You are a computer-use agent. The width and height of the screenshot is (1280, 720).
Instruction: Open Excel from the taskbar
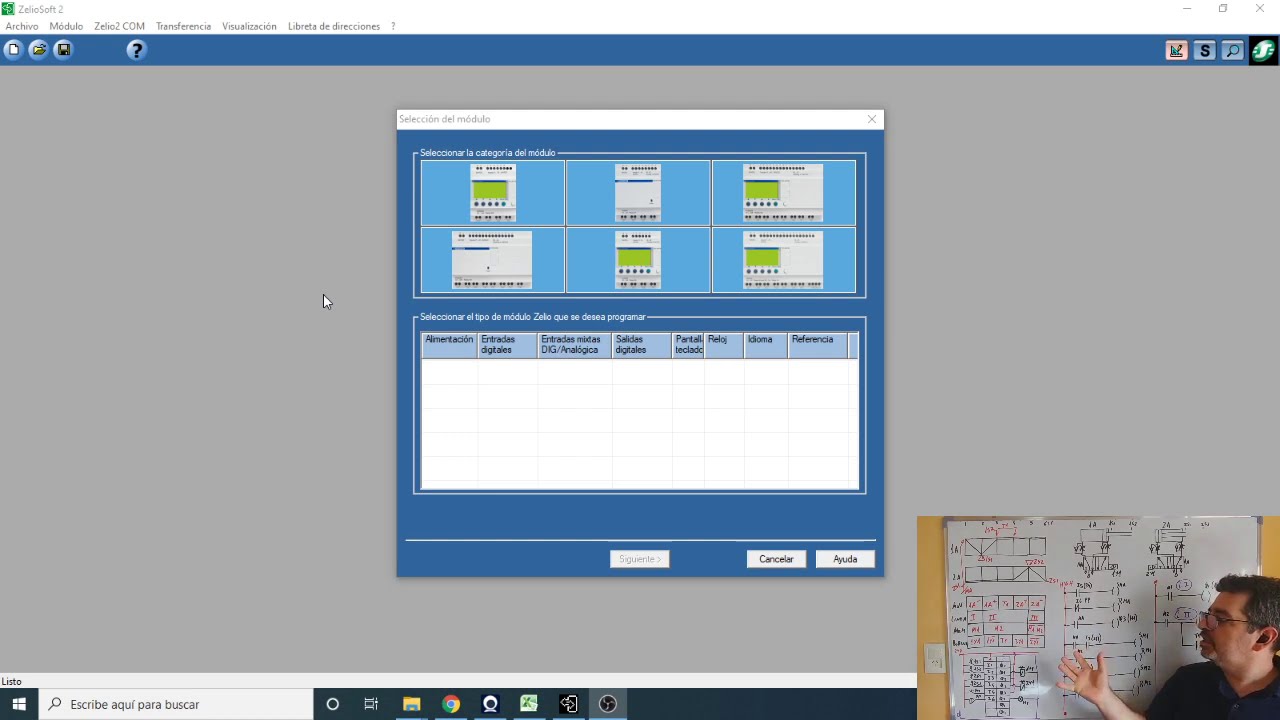coord(529,704)
